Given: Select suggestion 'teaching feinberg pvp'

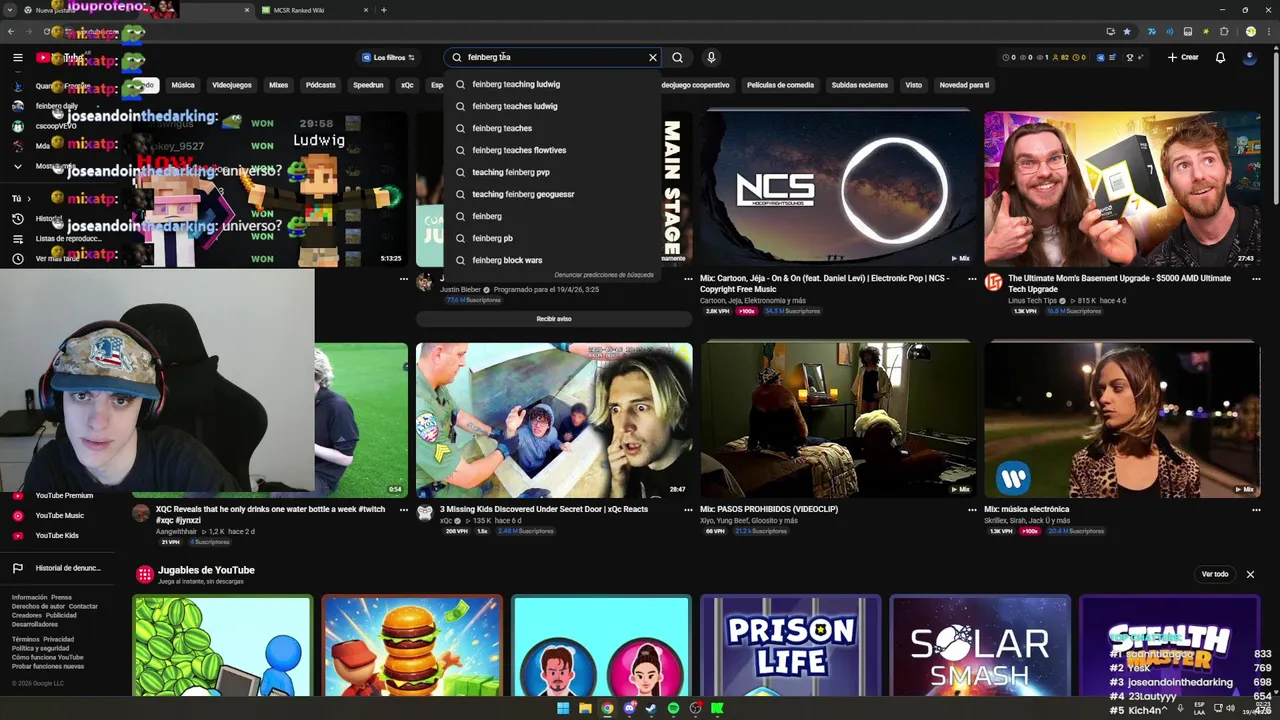Looking at the screenshot, I should 552,172.
